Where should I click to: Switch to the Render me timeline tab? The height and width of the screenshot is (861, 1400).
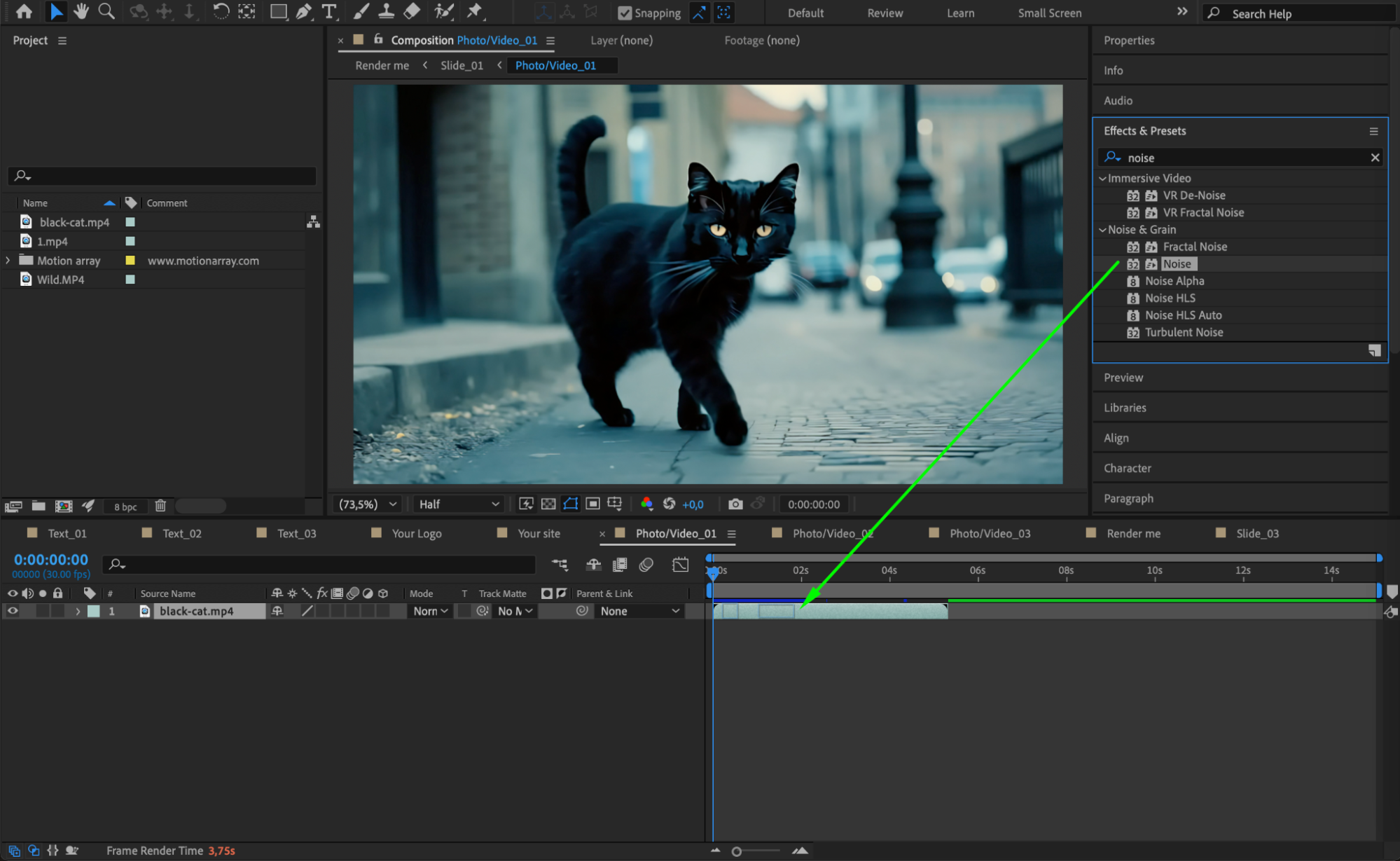pyautogui.click(x=1132, y=533)
